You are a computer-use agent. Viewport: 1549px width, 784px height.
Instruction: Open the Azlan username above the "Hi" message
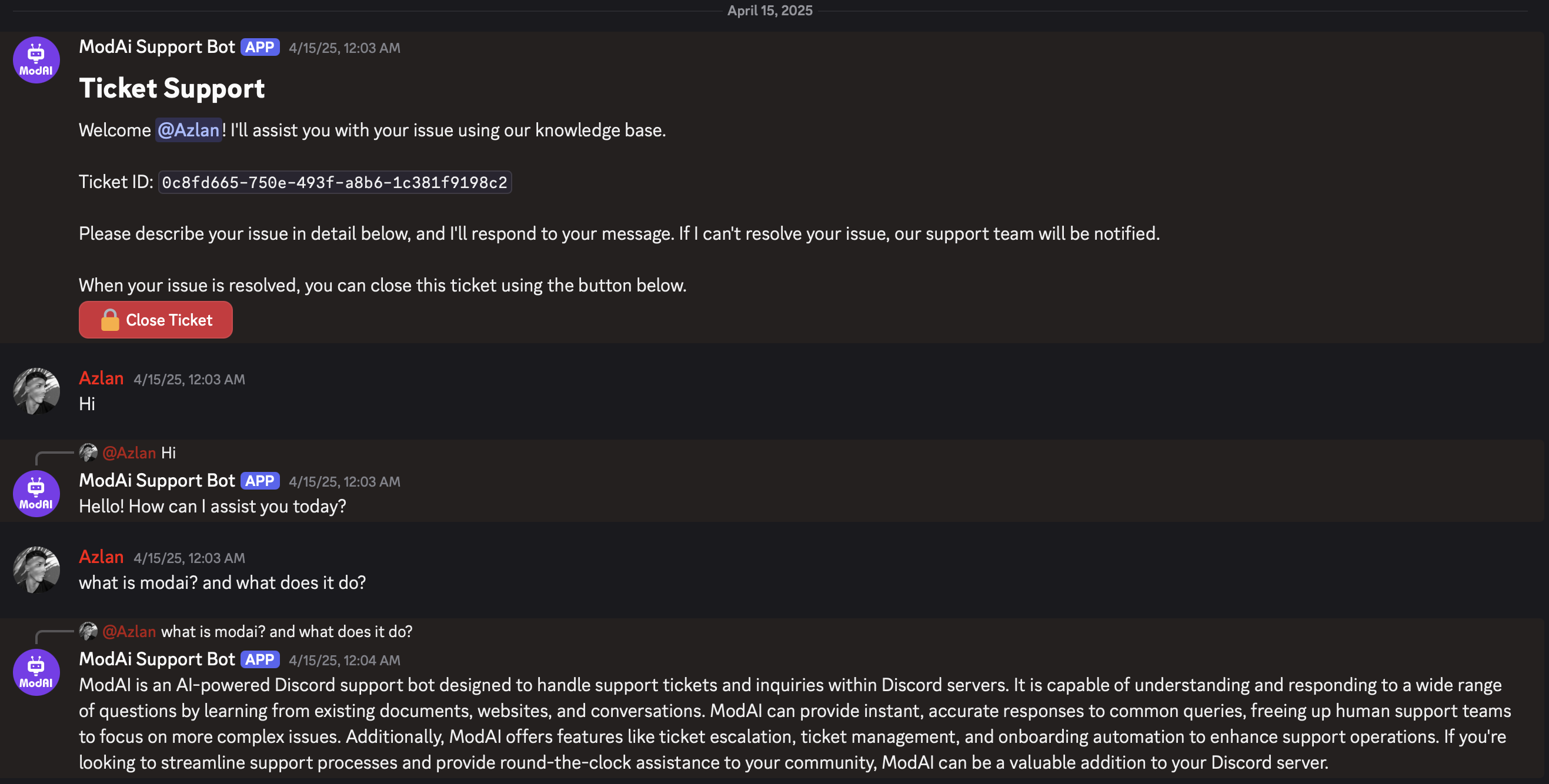coord(101,378)
